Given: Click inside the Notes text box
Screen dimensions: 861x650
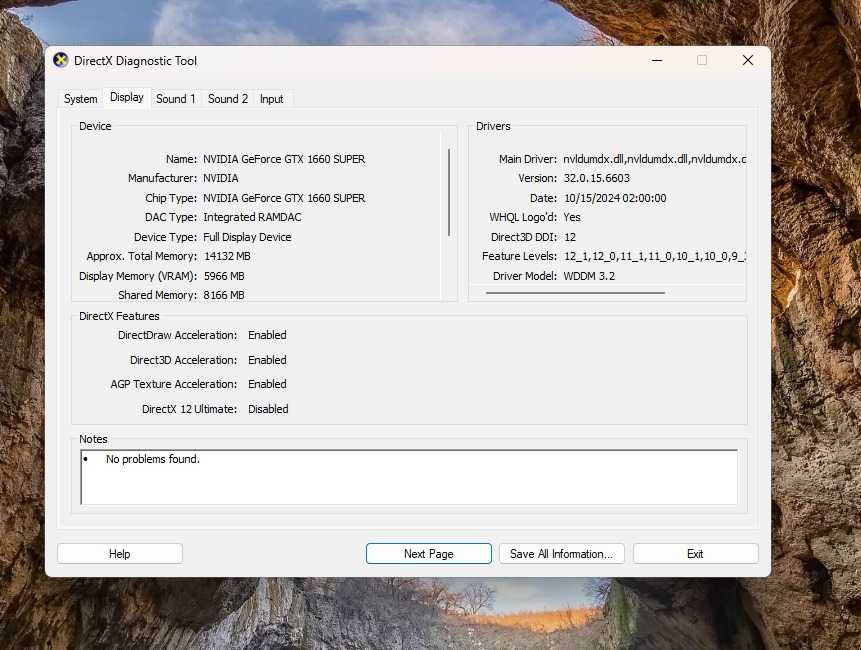Looking at the screenshot, I should click(409, 477).
